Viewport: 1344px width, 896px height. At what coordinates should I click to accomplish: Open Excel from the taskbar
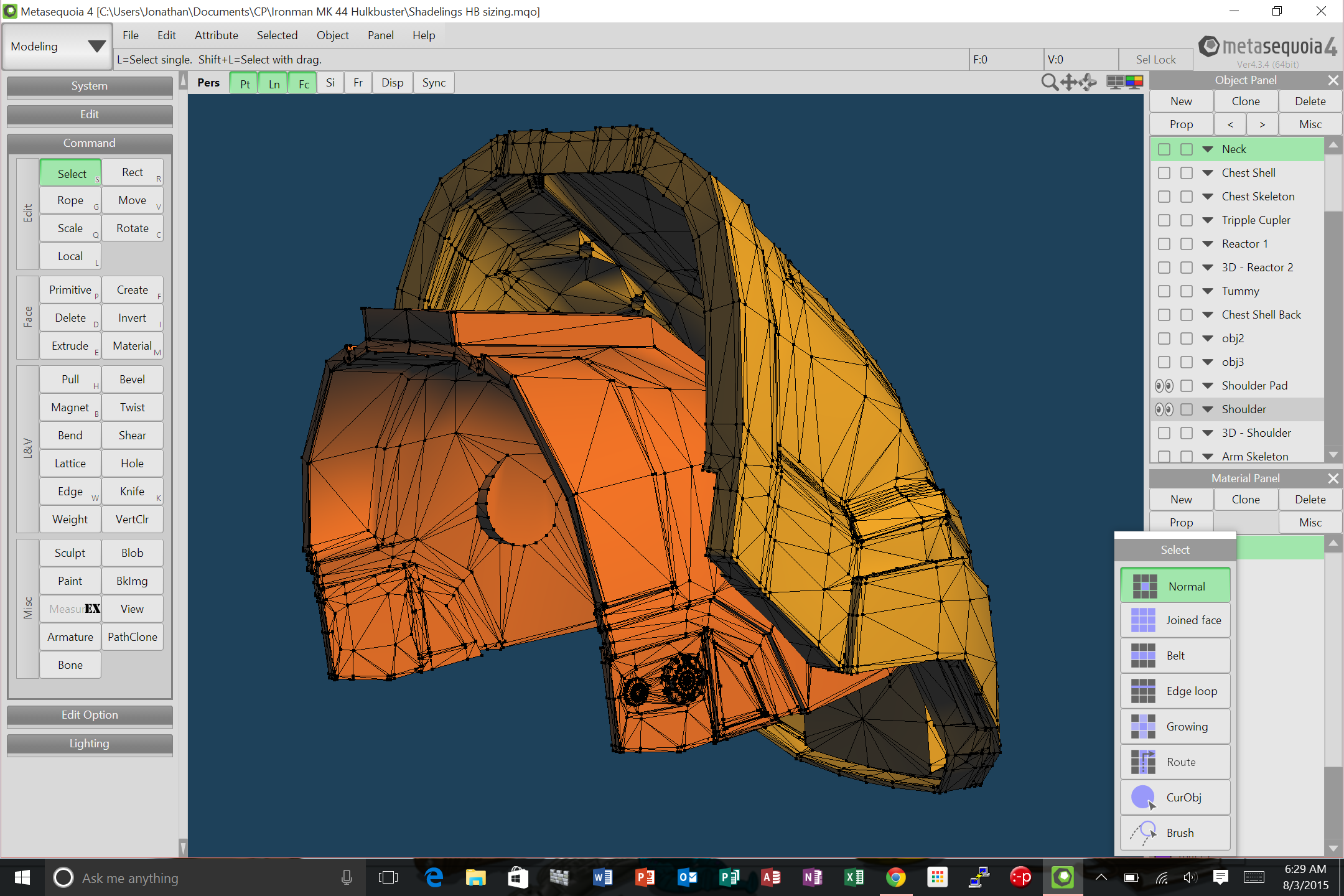coord(854,878)
